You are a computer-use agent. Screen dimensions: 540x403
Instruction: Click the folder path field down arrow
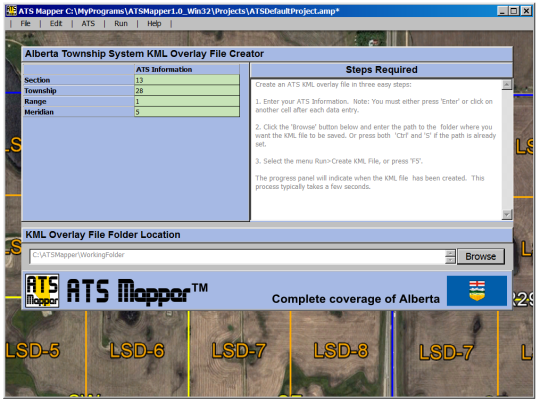(450, 261)
